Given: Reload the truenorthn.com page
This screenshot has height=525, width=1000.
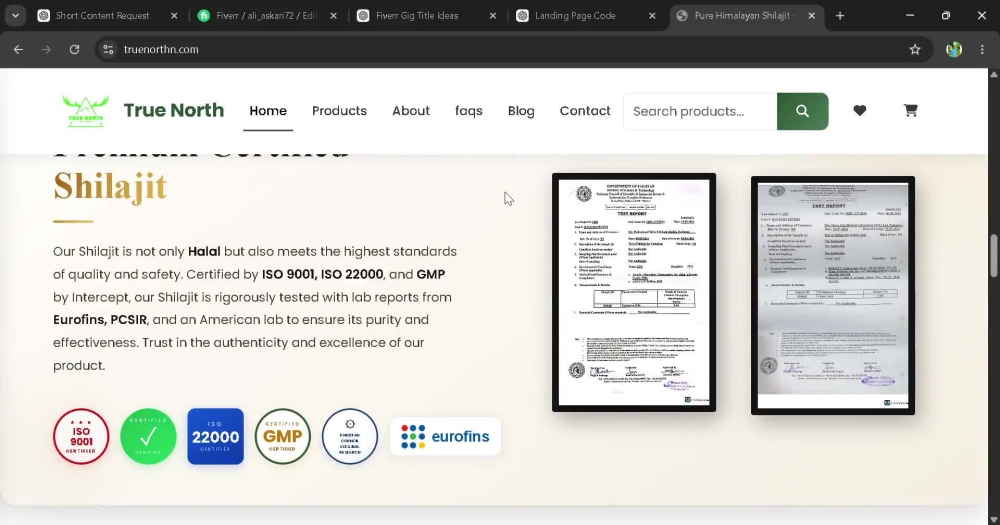Looking at the screenshot, I should point(74,49).
